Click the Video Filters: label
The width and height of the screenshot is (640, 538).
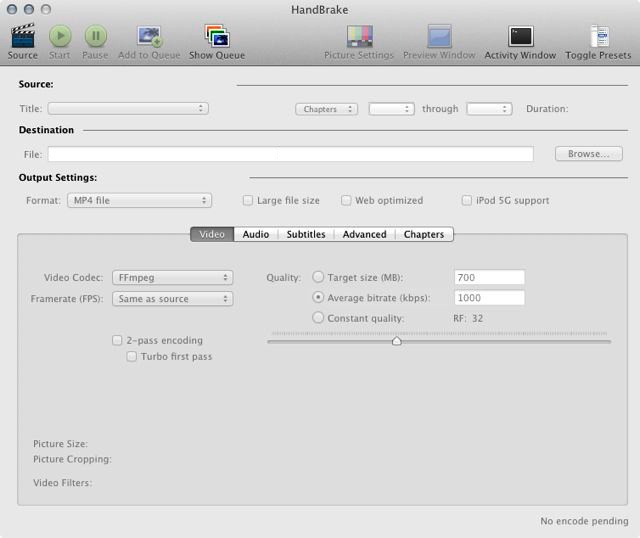coord(62,482)
